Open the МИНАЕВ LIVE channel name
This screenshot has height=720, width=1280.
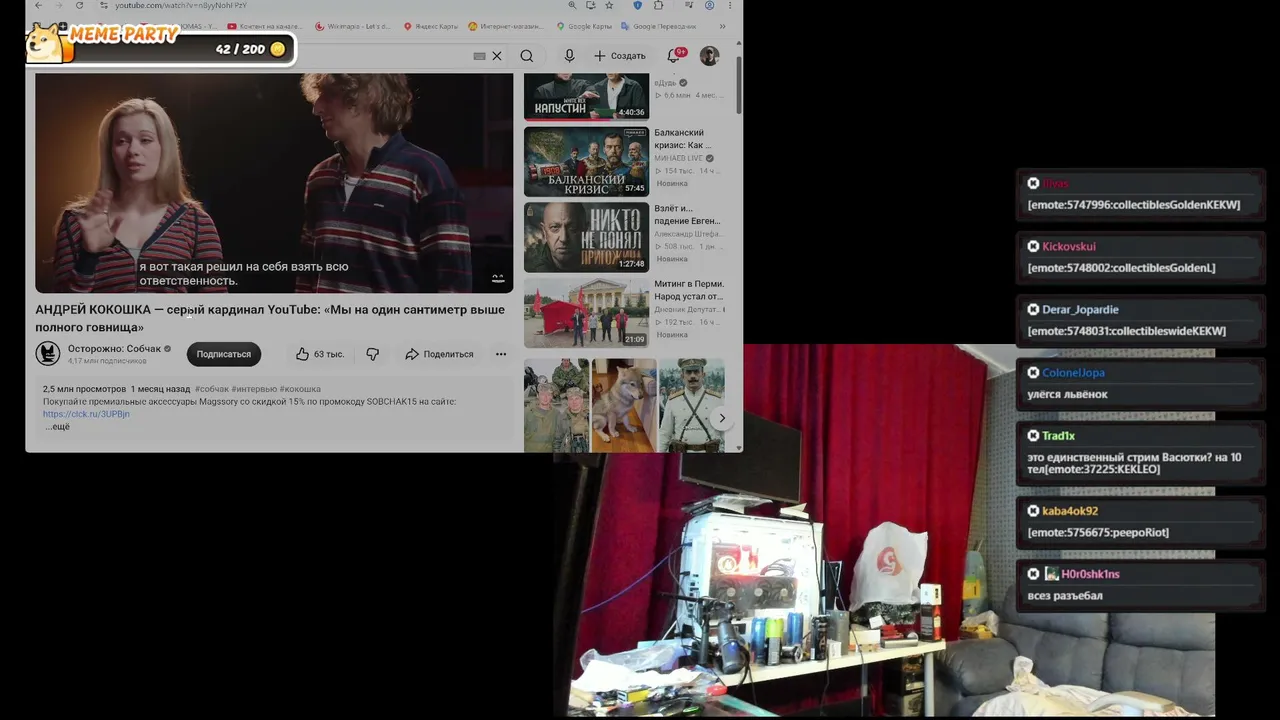point(679,158)
